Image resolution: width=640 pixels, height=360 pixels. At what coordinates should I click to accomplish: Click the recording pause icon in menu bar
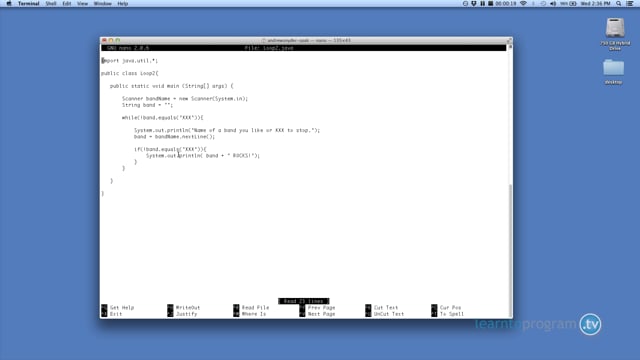(x=482, y=4)
